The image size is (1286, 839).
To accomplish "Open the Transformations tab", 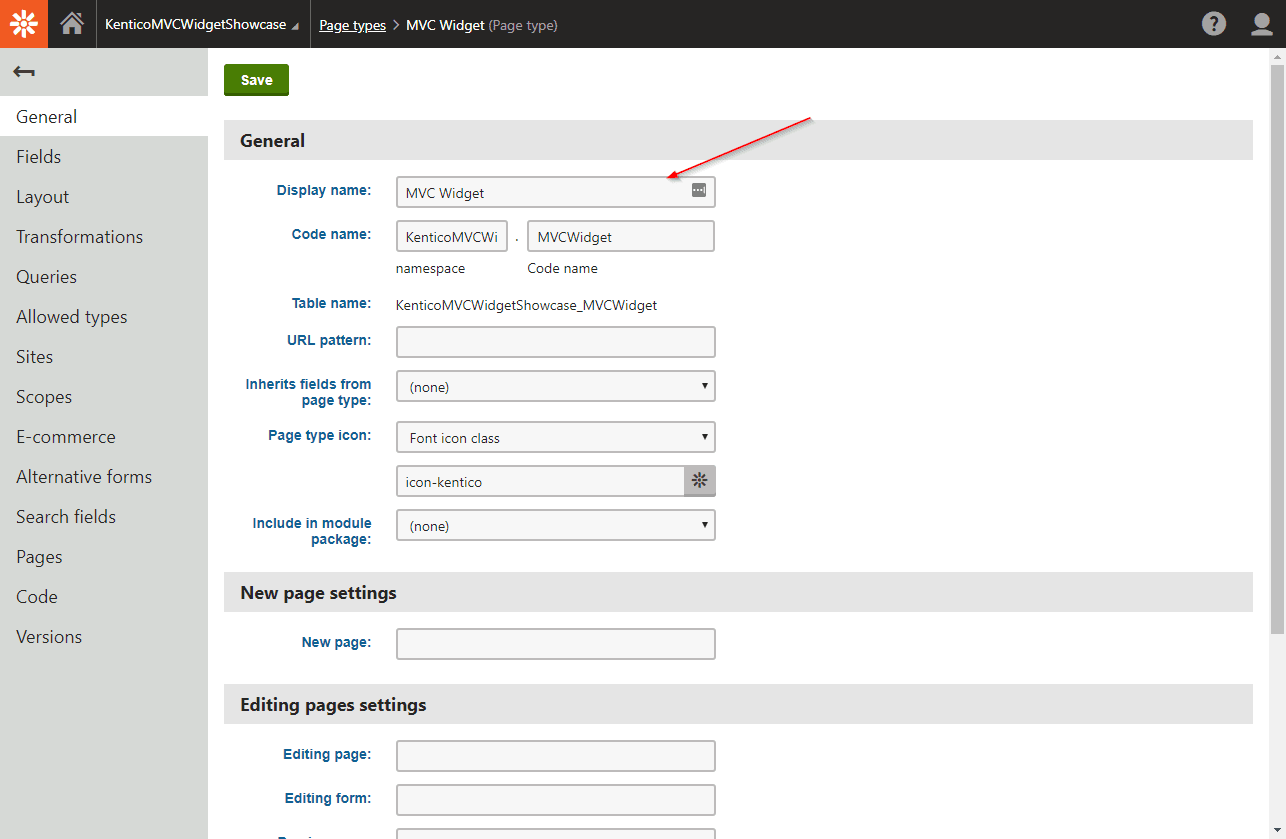I will (104, 236).
